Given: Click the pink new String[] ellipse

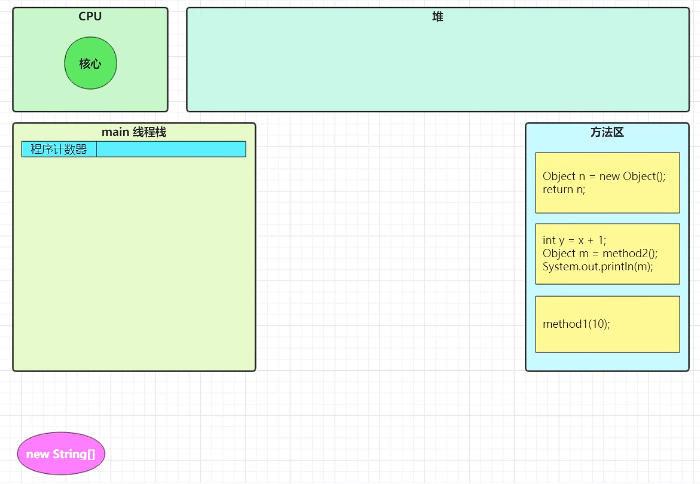Looking at the screenshot, I should tap(61, 454).
